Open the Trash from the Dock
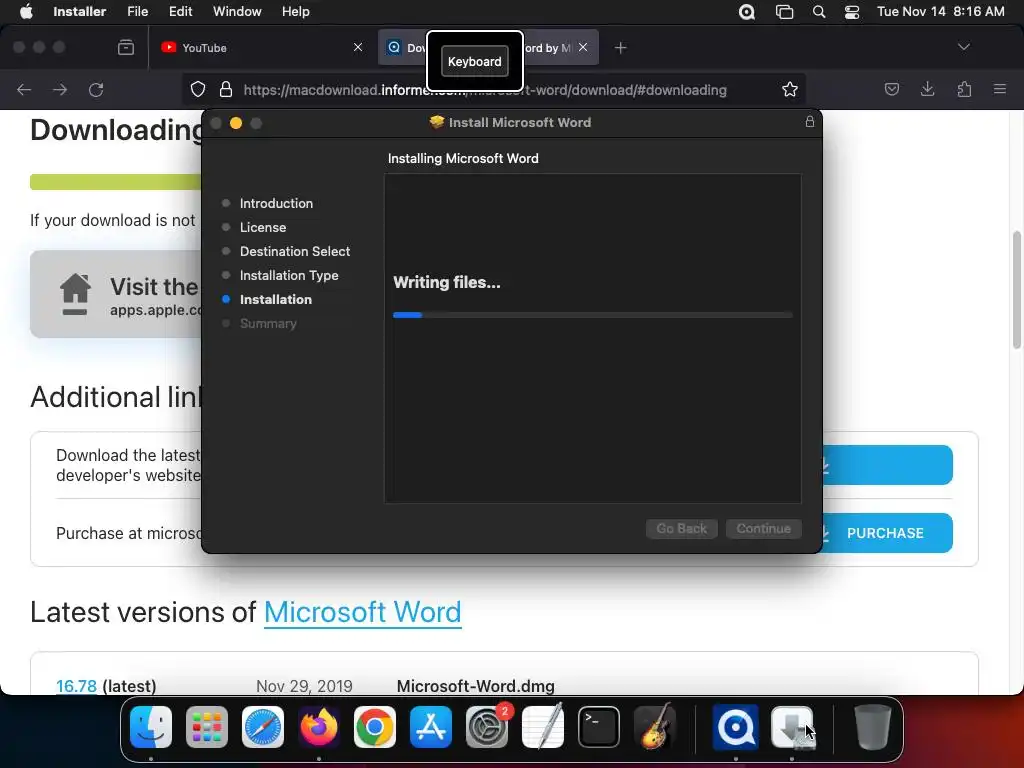This screenshot has height=768, width=1024. coord(872,727)
